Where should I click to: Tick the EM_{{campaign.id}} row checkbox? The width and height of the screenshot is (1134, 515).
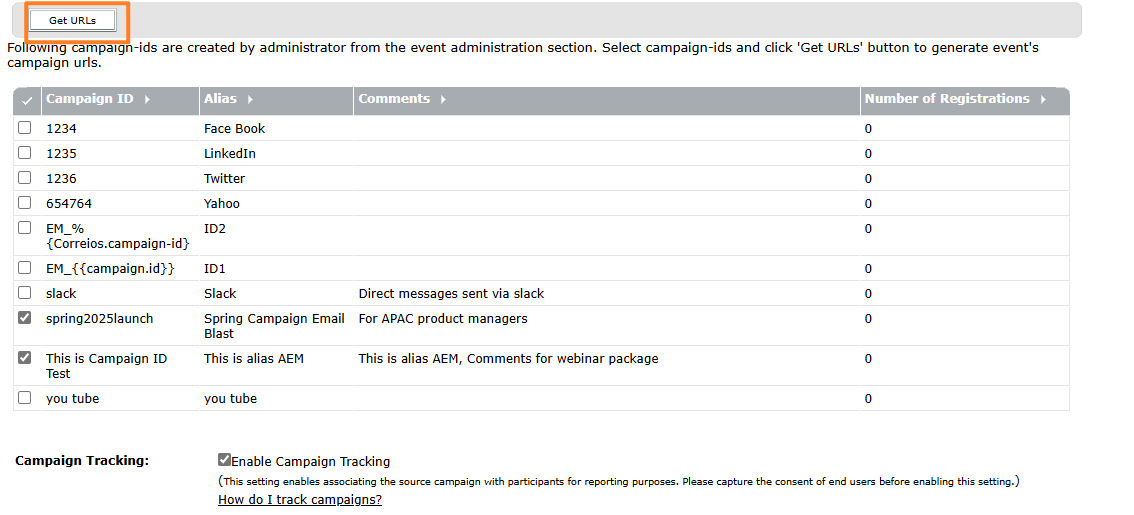coord(25,268)
